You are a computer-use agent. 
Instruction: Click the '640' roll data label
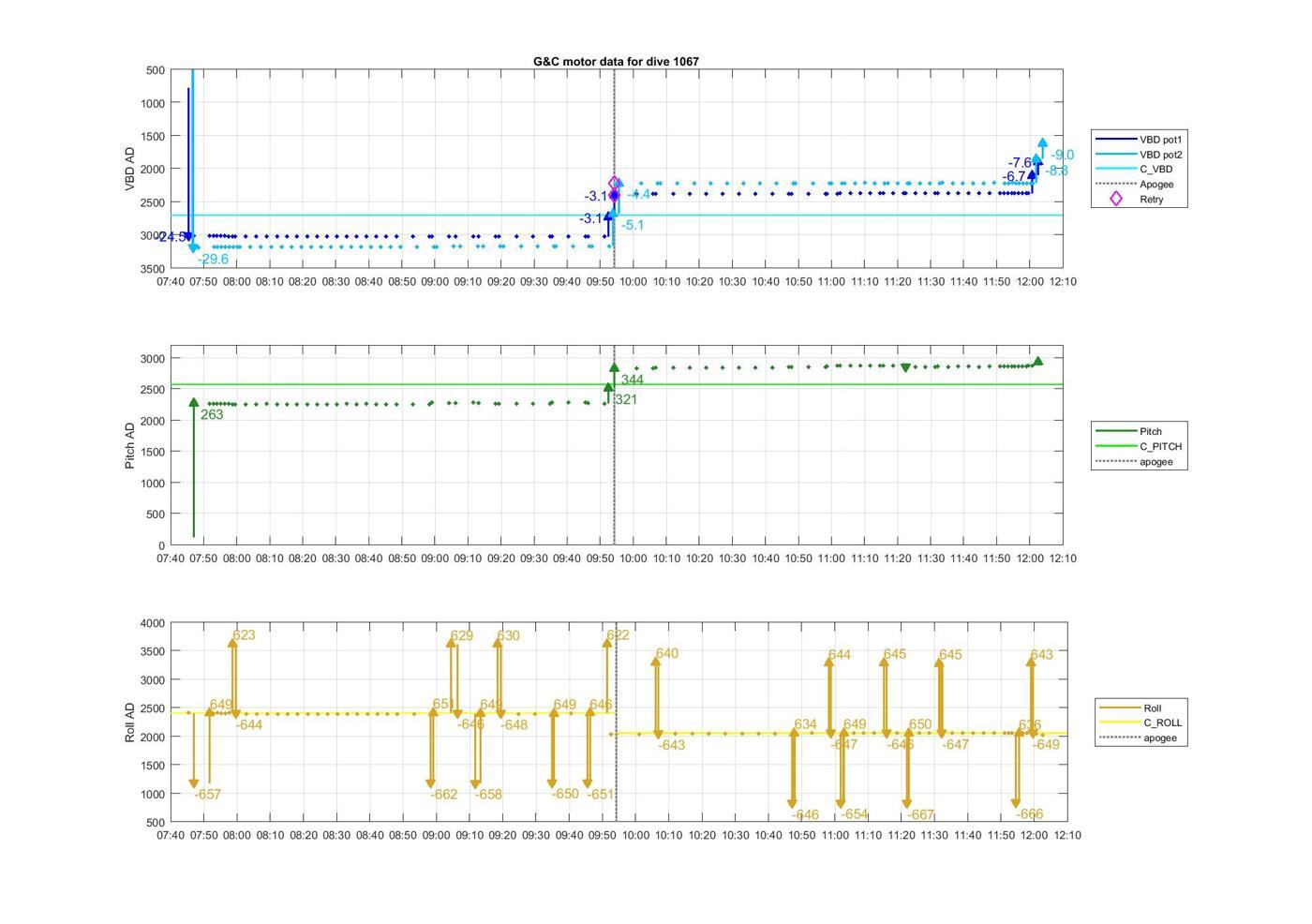click(x=667, y=654)
